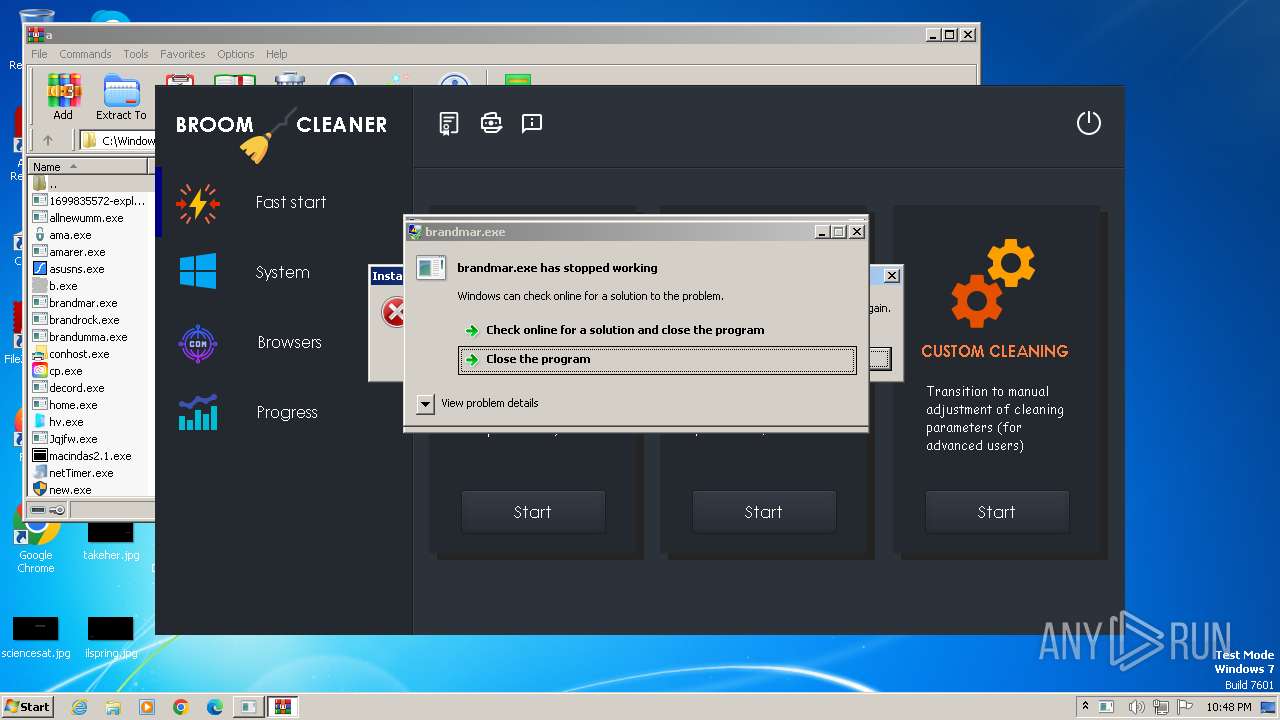
Task: Select sciencesat.jpg desktop file
Action: tap(36, 637)
